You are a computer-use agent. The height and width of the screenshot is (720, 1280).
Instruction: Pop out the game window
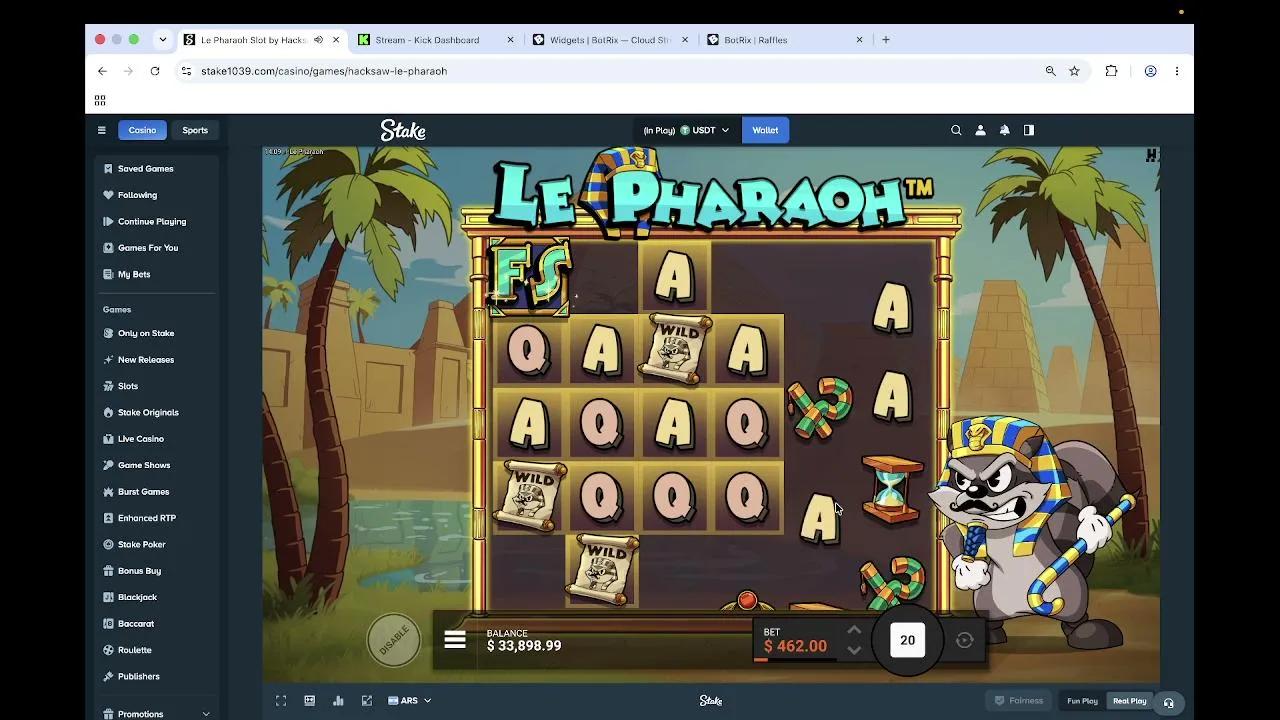367,701
